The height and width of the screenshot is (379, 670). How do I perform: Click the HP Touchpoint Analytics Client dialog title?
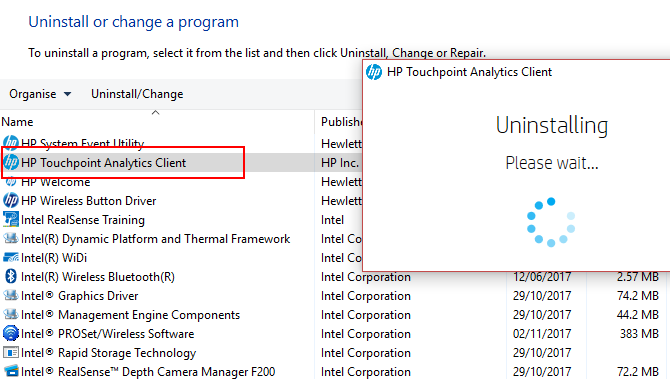pyautogui.click(x=469, y=72)
